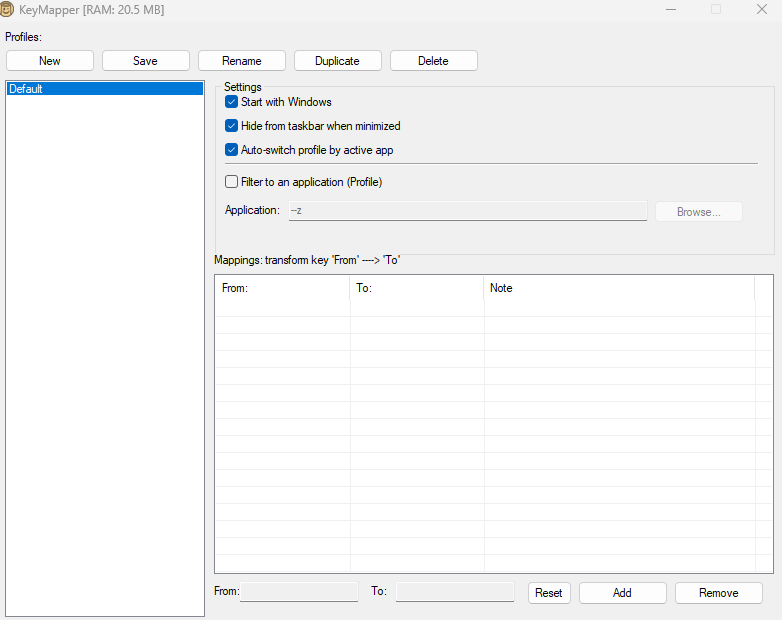Click the To: column header
The image size is (782, 620).
[x=417, y=288]
